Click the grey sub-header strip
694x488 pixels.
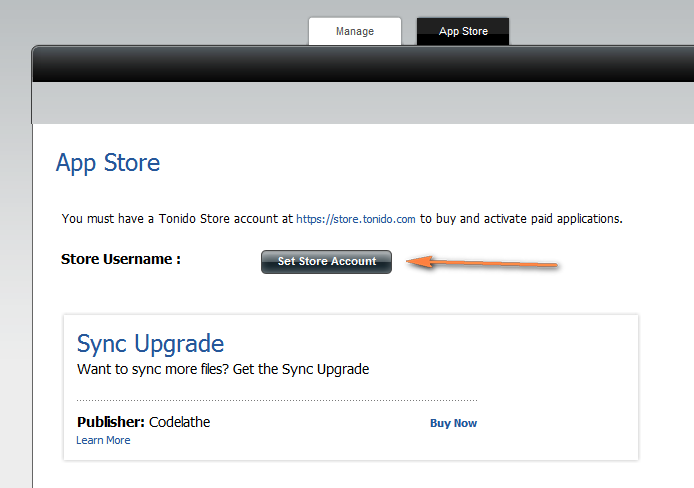[363, 103]
